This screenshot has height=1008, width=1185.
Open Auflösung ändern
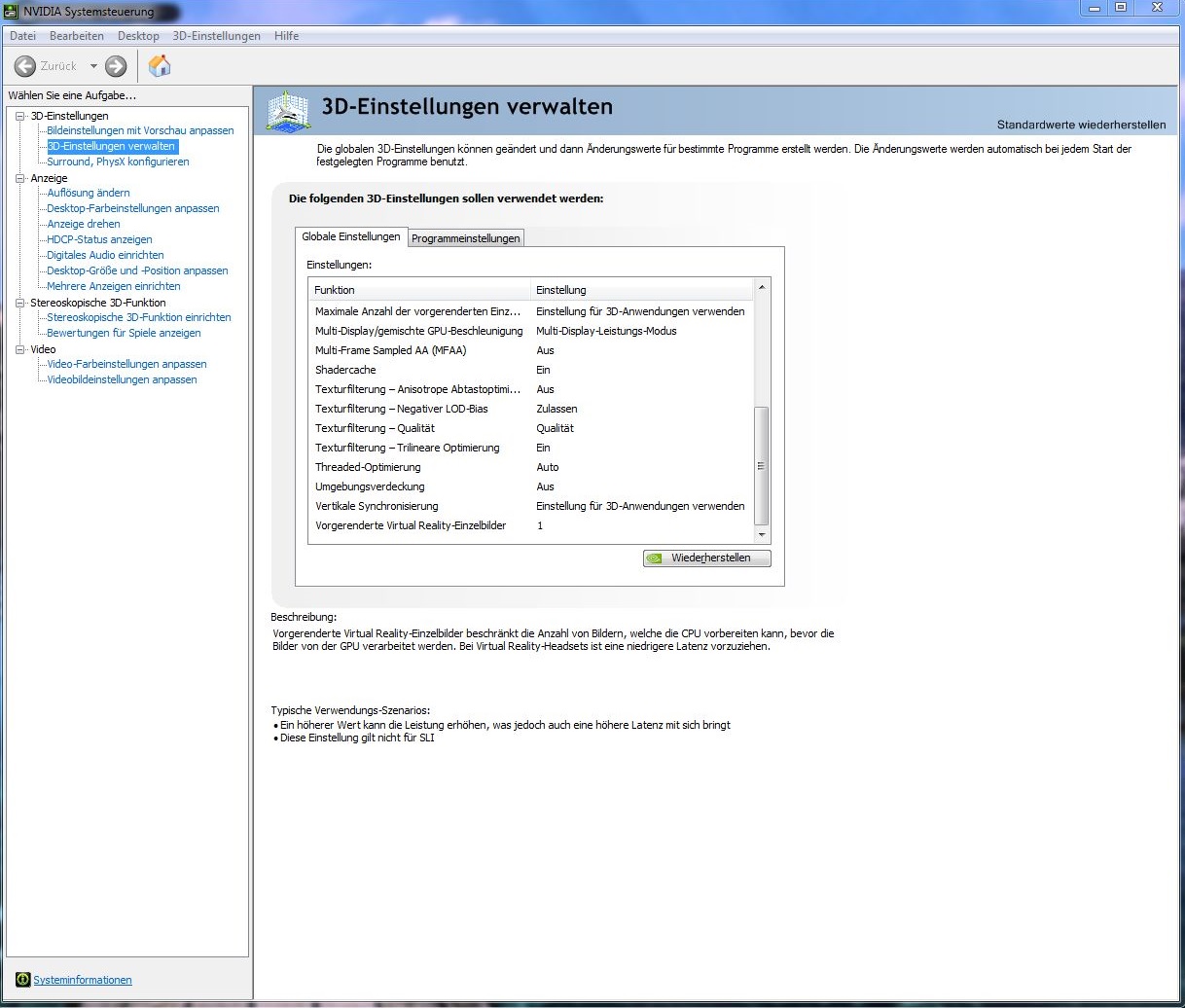tap(89, 193)
